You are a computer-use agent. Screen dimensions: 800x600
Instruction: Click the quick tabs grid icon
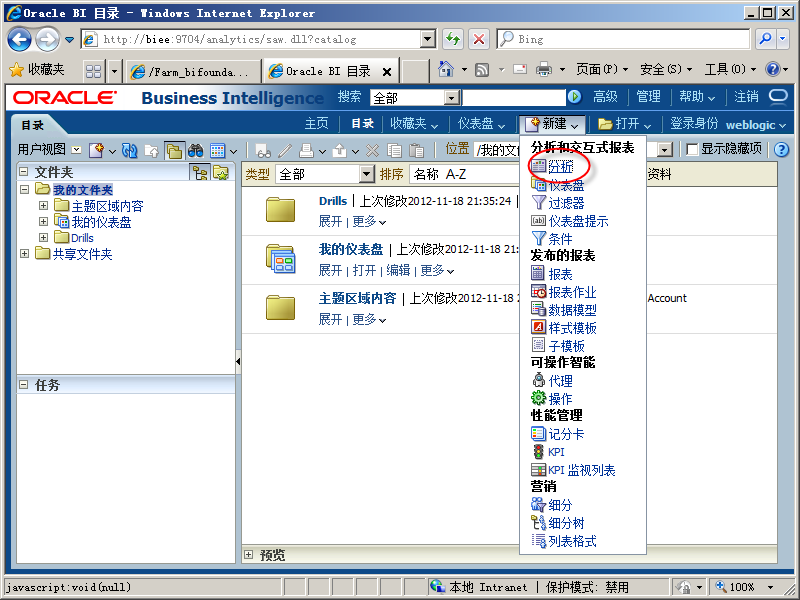click(x=93, y=71)
